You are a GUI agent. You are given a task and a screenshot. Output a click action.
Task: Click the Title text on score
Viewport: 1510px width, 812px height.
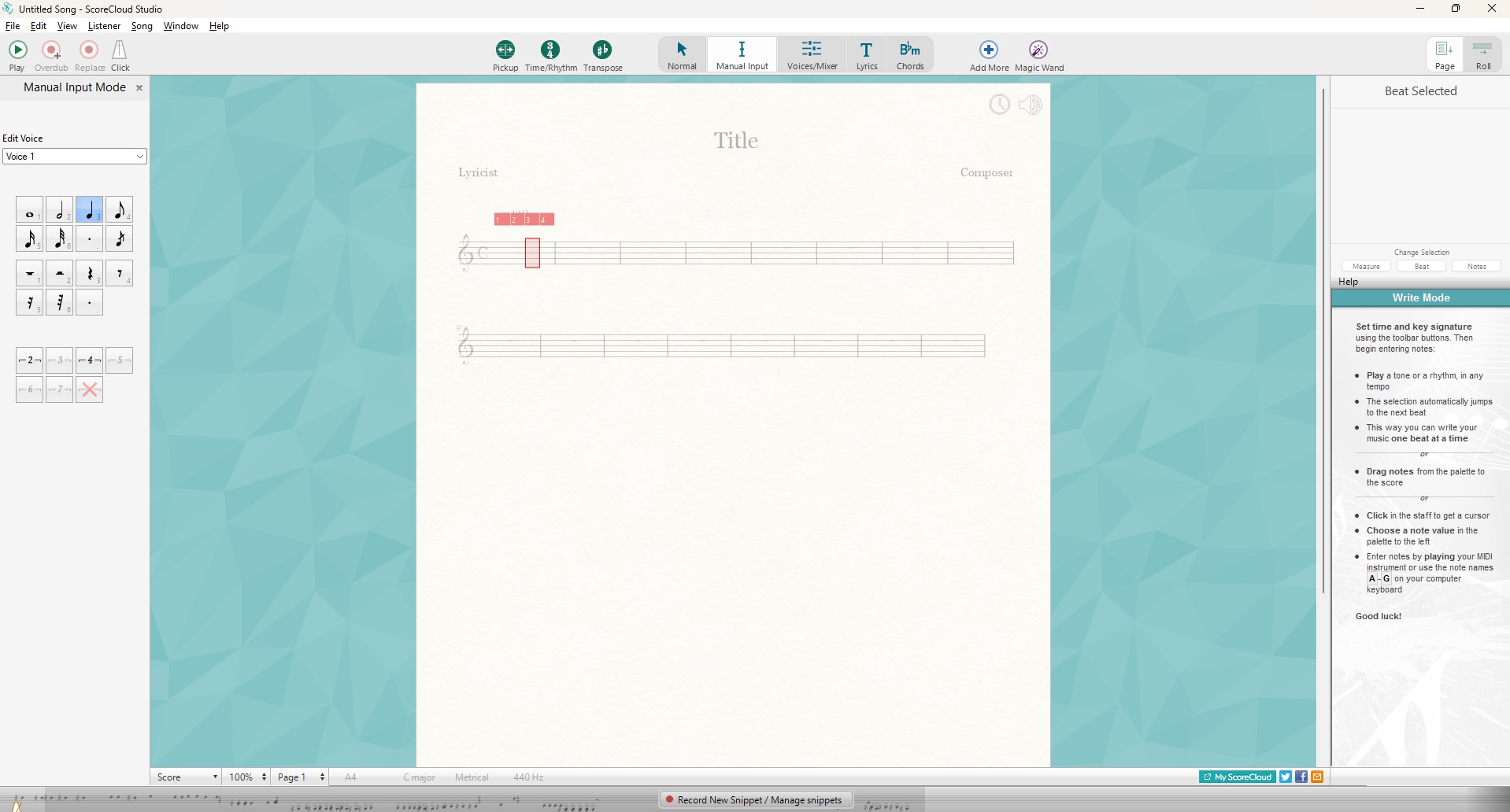[x=735, y=140]
